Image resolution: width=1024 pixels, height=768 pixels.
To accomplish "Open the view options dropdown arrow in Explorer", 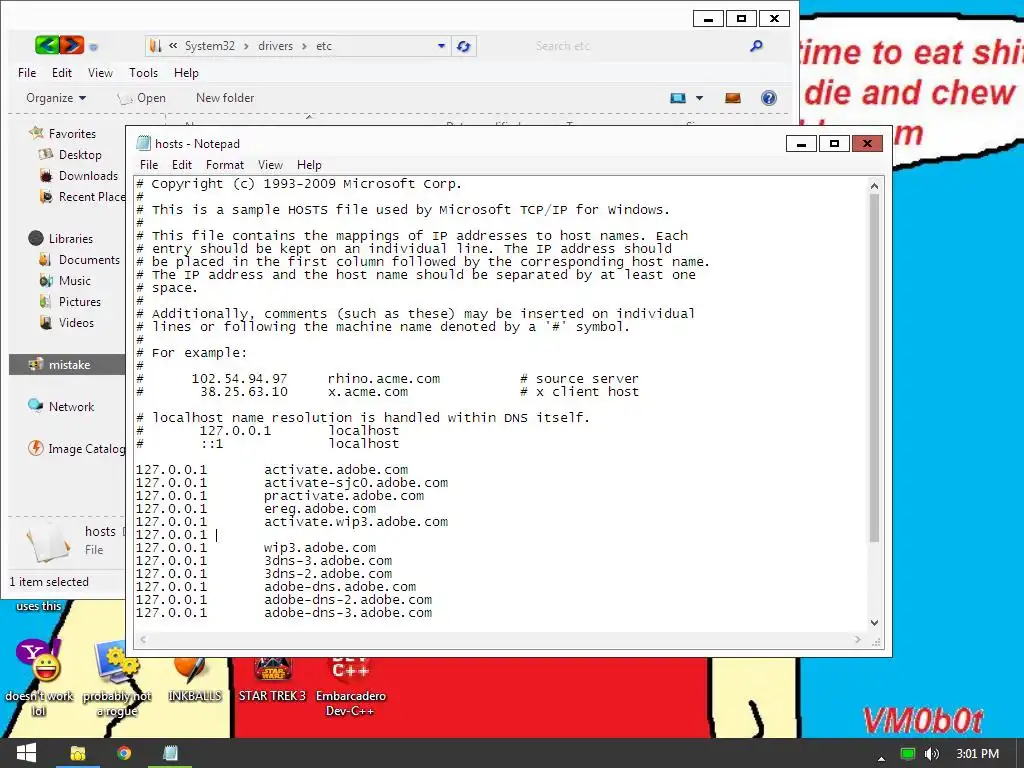I will tap(699, 98).
